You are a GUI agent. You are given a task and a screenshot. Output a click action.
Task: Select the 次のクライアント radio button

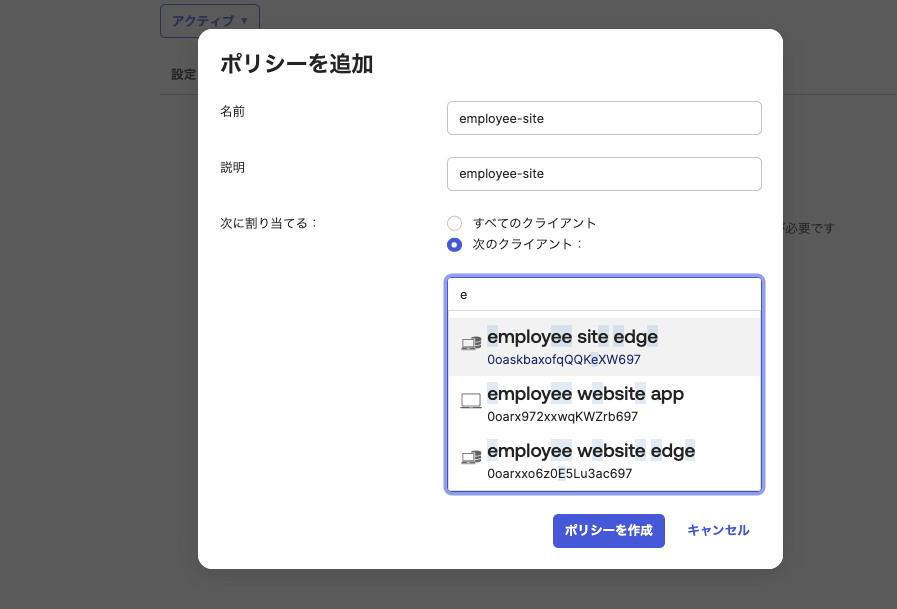coord(455,245)
